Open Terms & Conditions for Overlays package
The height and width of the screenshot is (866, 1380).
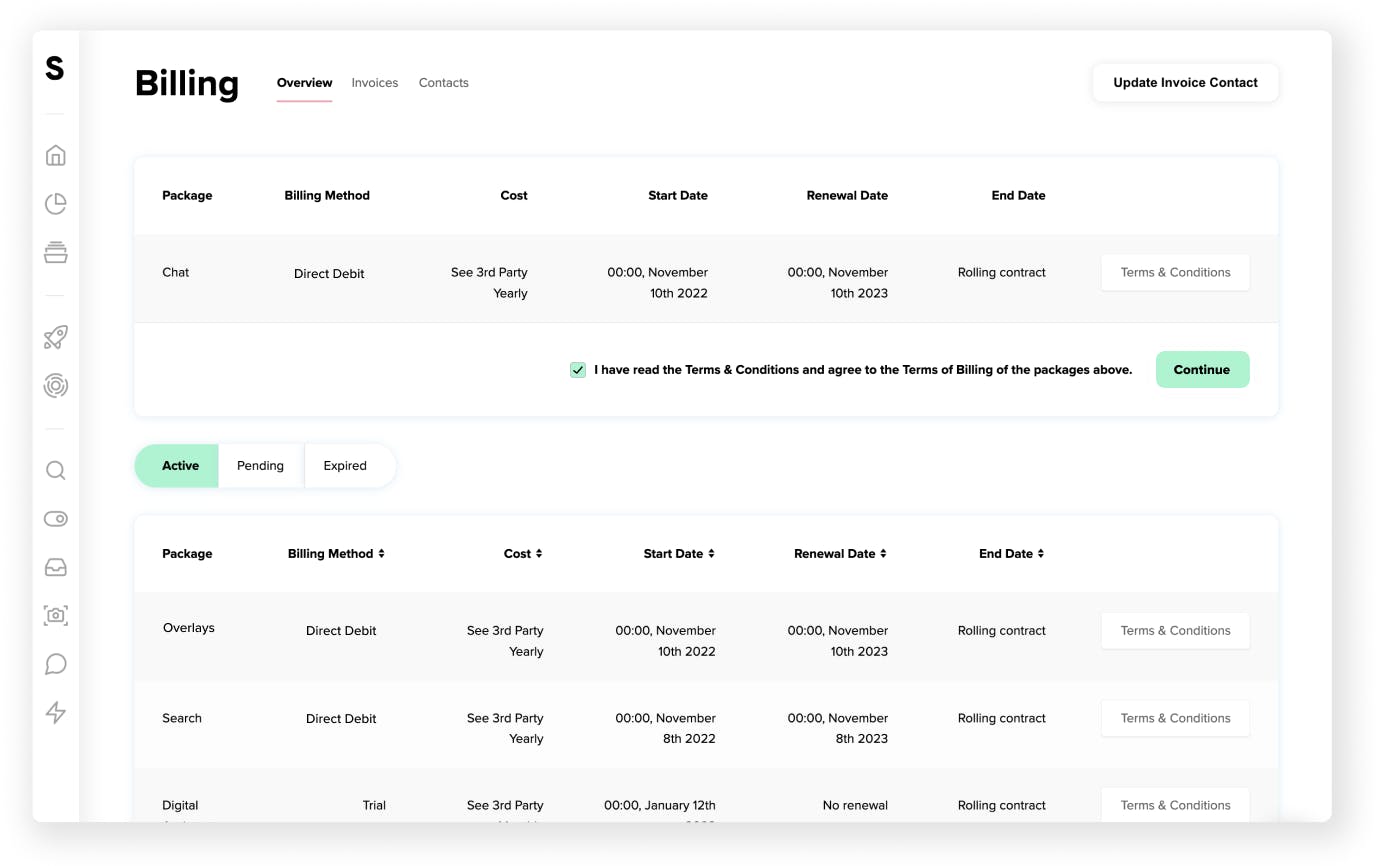point(1175,631)
